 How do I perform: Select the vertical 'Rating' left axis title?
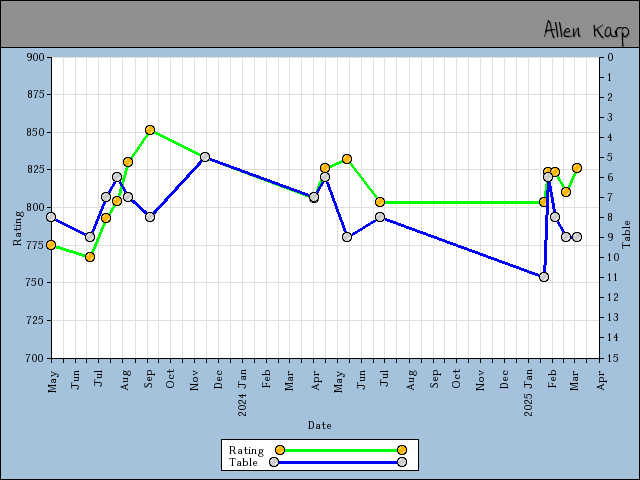pyautogui.click(x=18, y=228)
